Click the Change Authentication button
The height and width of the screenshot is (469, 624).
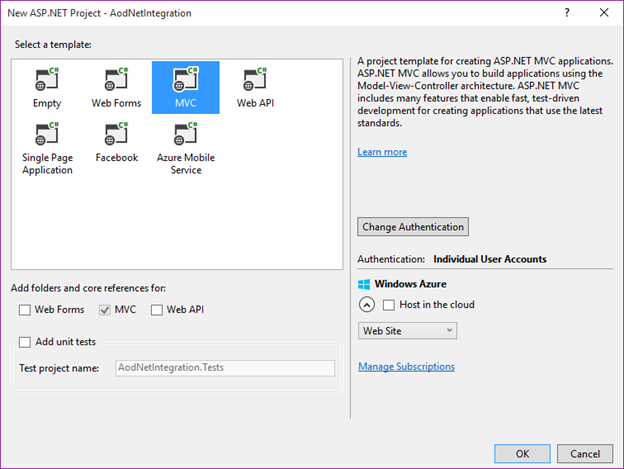click(413, 227)
